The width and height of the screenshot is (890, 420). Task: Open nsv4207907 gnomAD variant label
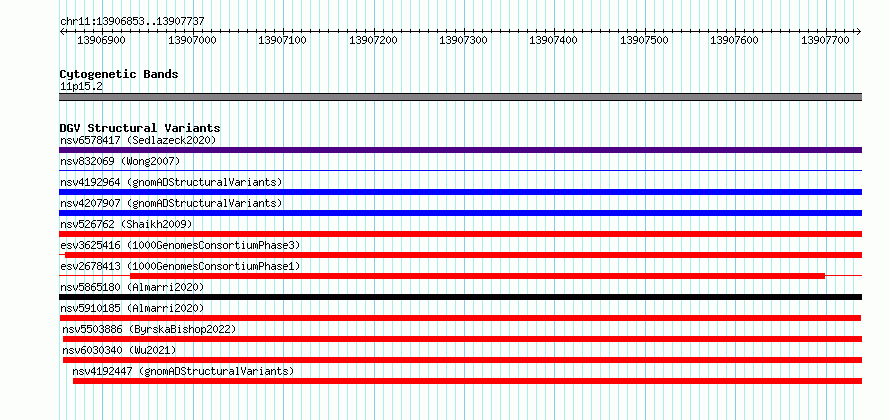click(171, 203)
